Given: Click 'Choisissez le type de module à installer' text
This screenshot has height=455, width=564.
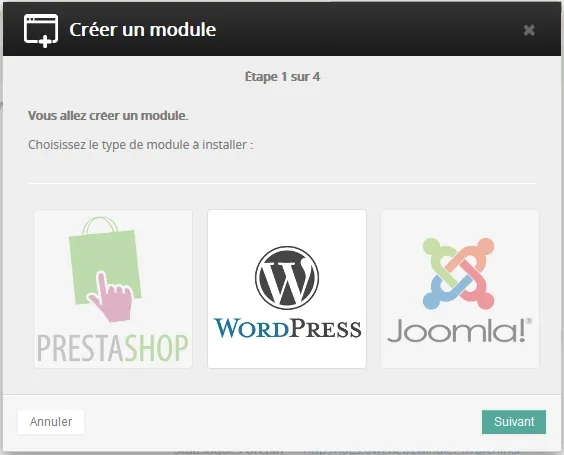Looking at the screenshot, I should click(141, 145).
